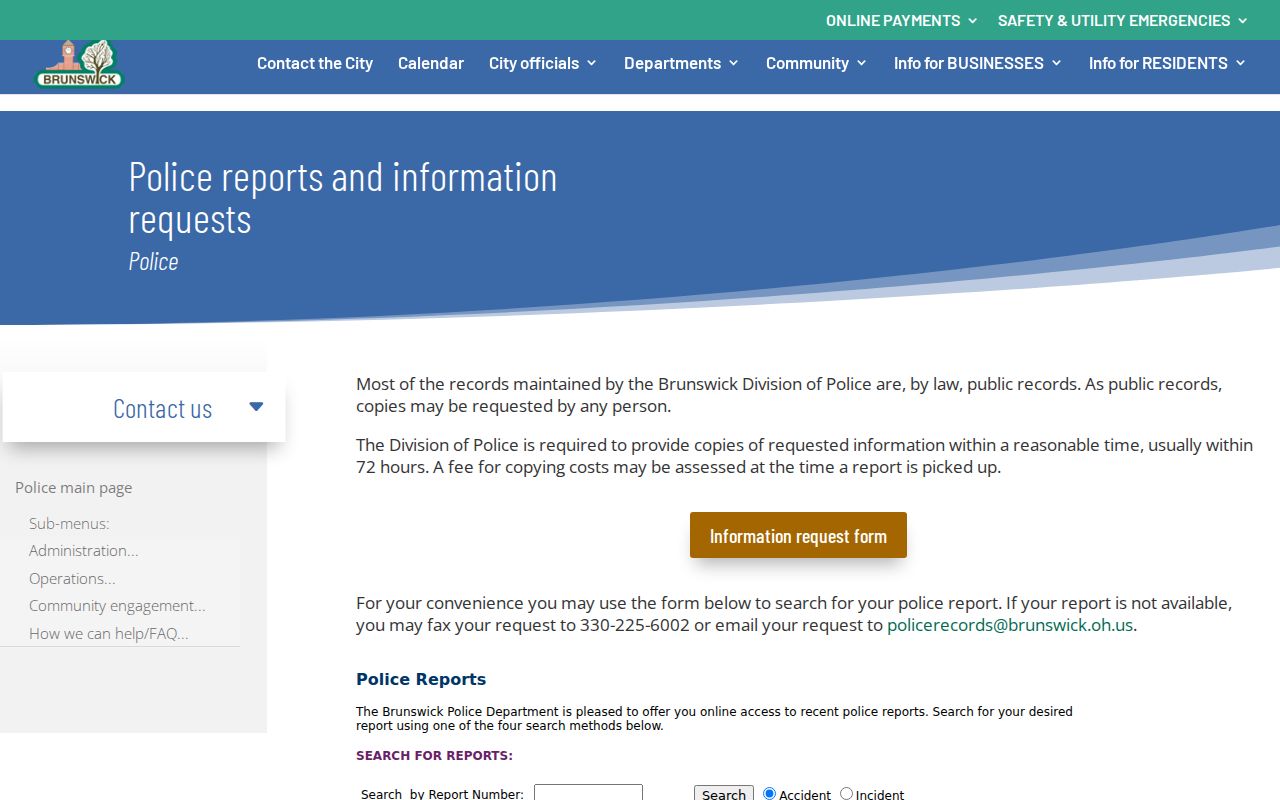The width and height of the screenshot is (1280, 800).
Task: Focus the Report Number search field
Action: coord(588,794)
